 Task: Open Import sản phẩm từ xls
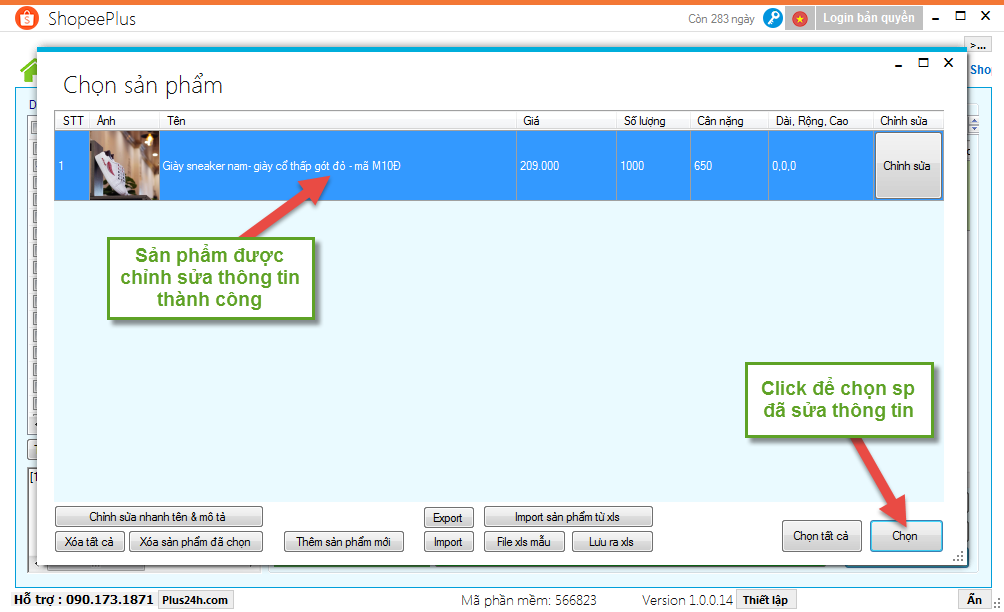568,517
